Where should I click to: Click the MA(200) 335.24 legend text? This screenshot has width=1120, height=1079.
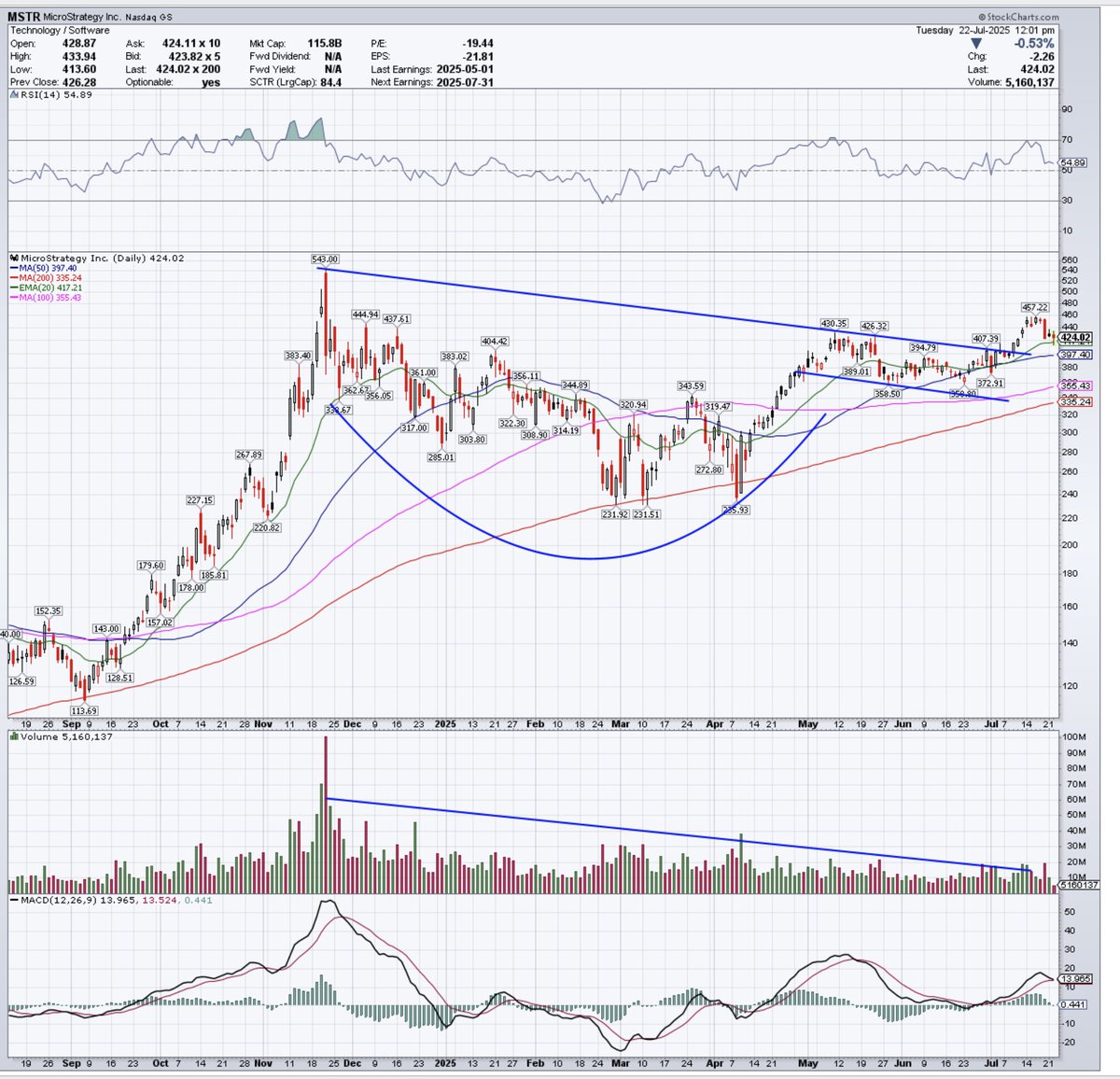(x=50, y=278)
